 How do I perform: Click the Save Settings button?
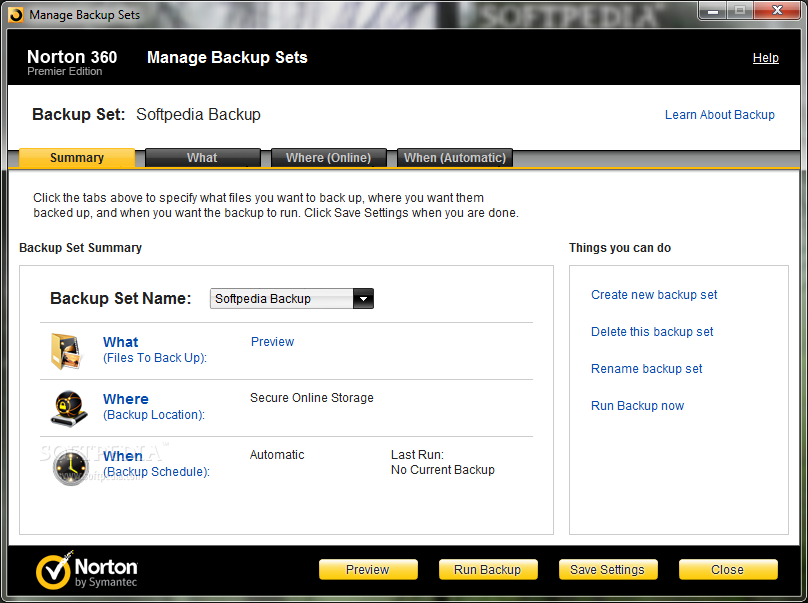tap(608, 570)
